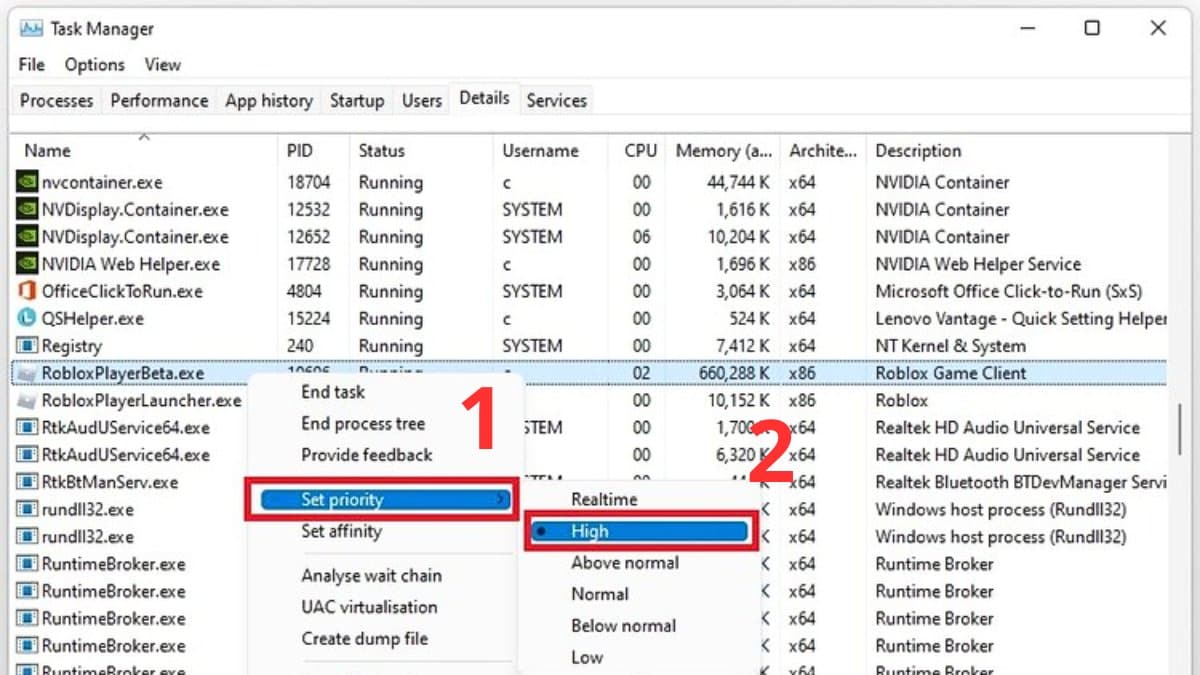Open the Options menu
The width and height of the screenshot is (1200, 675).
94,64
